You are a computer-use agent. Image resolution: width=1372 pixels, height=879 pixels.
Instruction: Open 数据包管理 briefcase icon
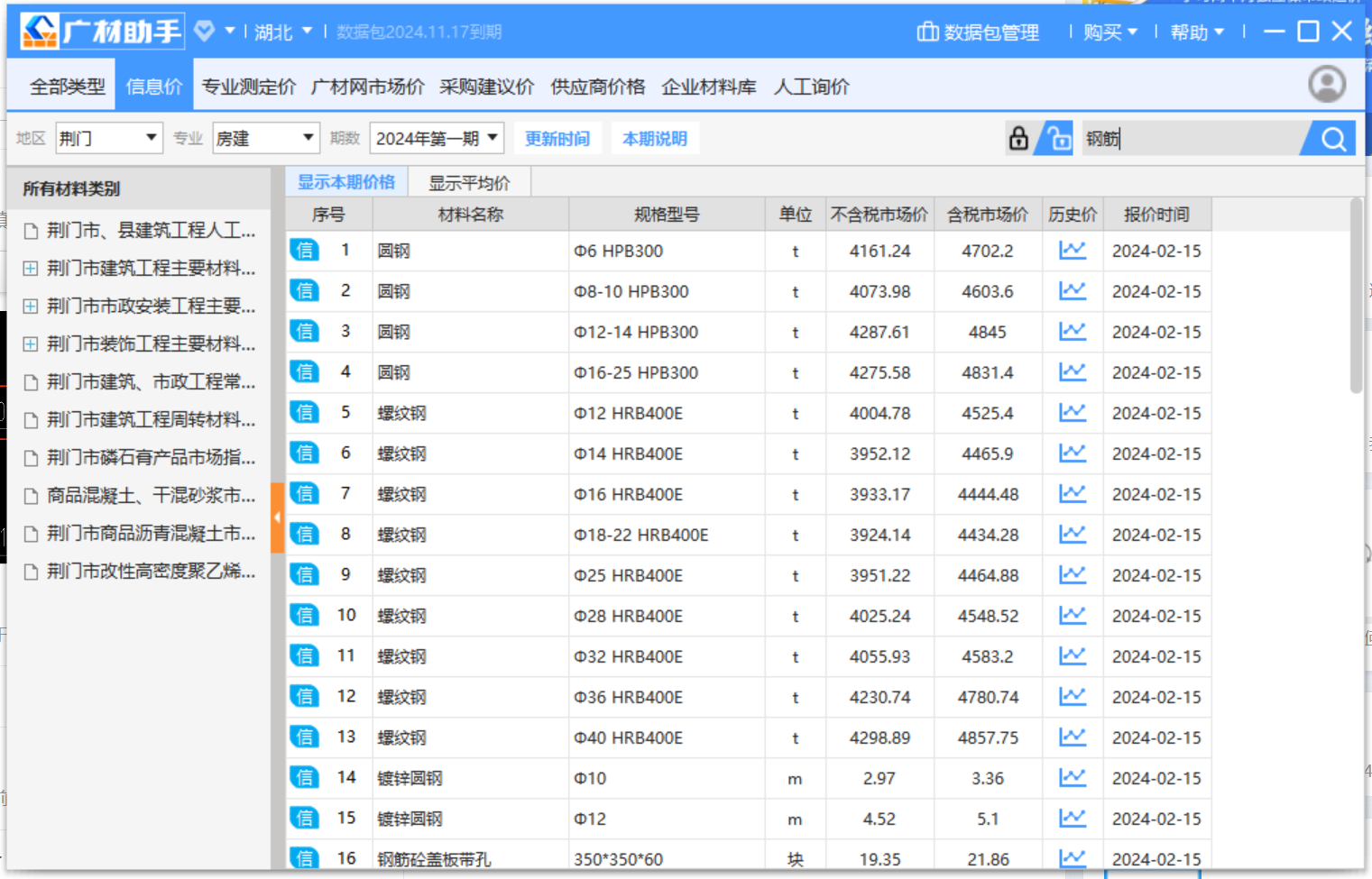(927, 32)
